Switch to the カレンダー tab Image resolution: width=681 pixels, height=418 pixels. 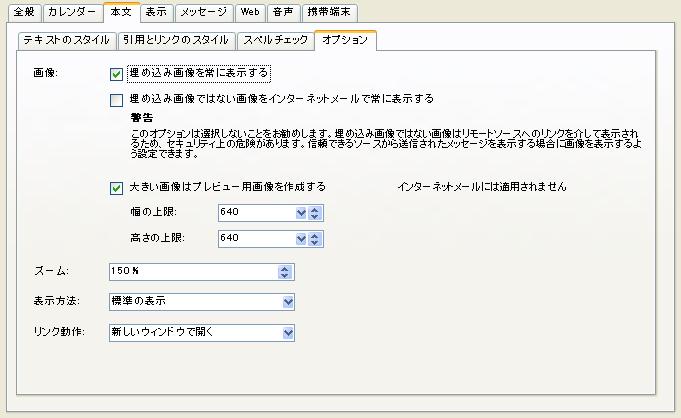pos(72,12)
